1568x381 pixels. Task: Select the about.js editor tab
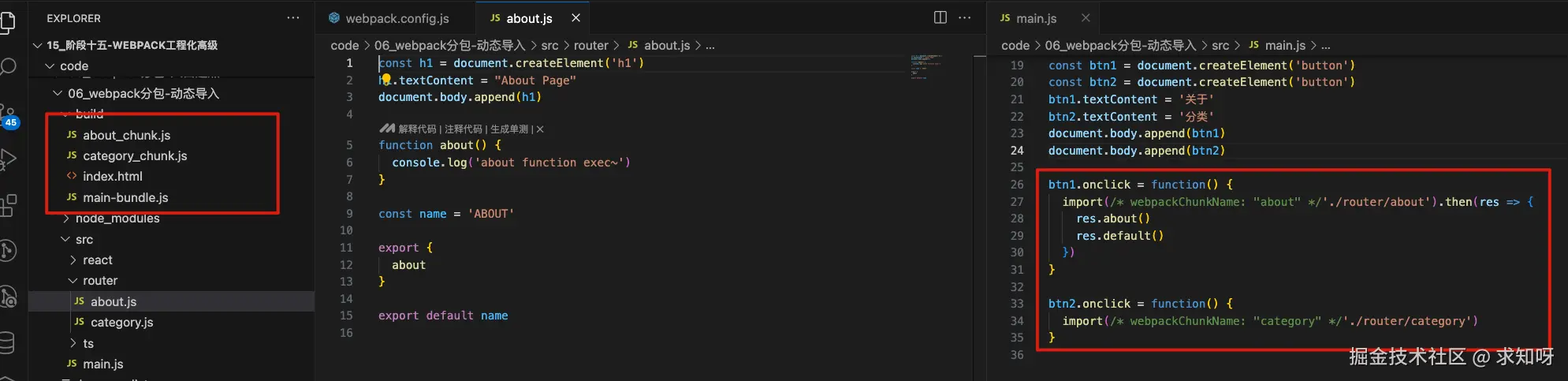point(533,18)
